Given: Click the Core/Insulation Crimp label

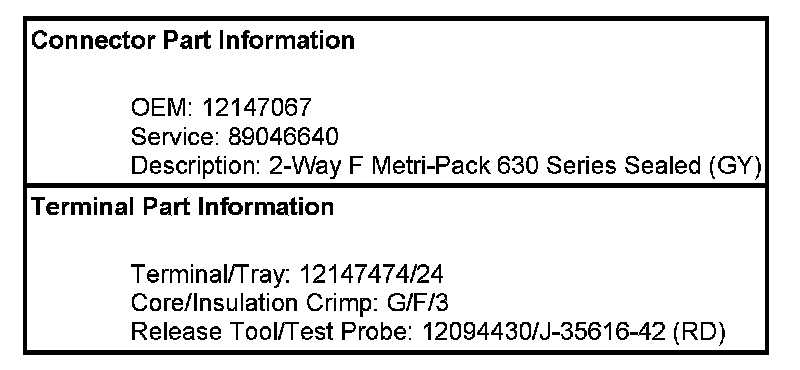Looking at the screenshot, I should pos(254,303).
